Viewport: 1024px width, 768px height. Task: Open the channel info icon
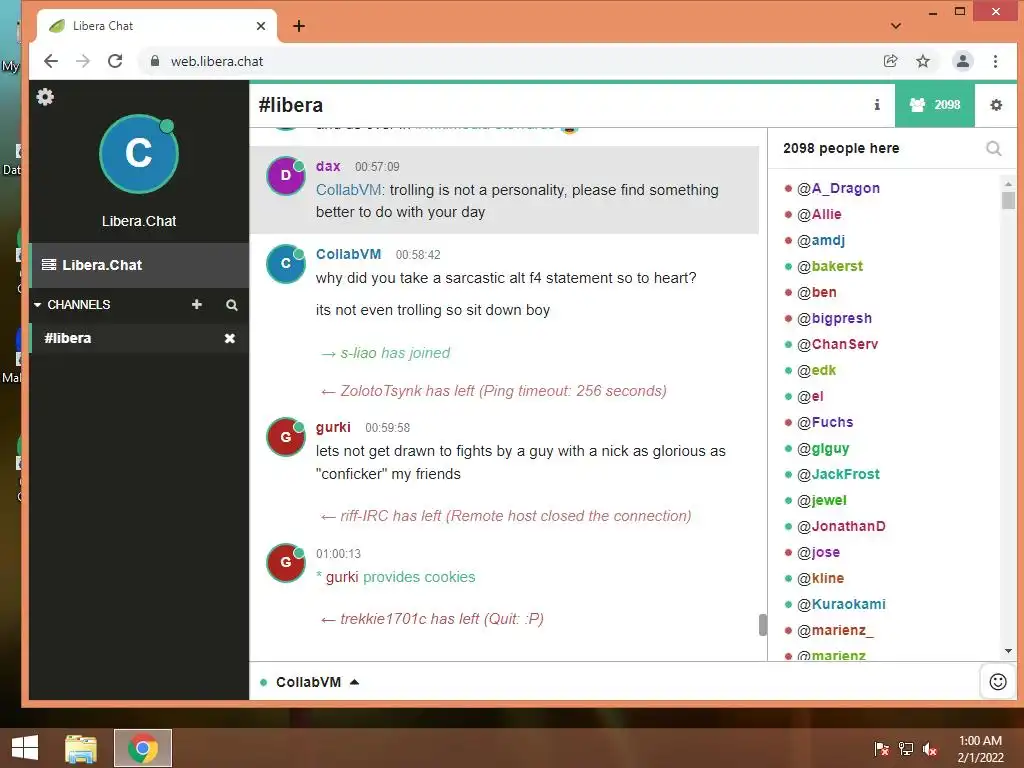tap(877, 104)
